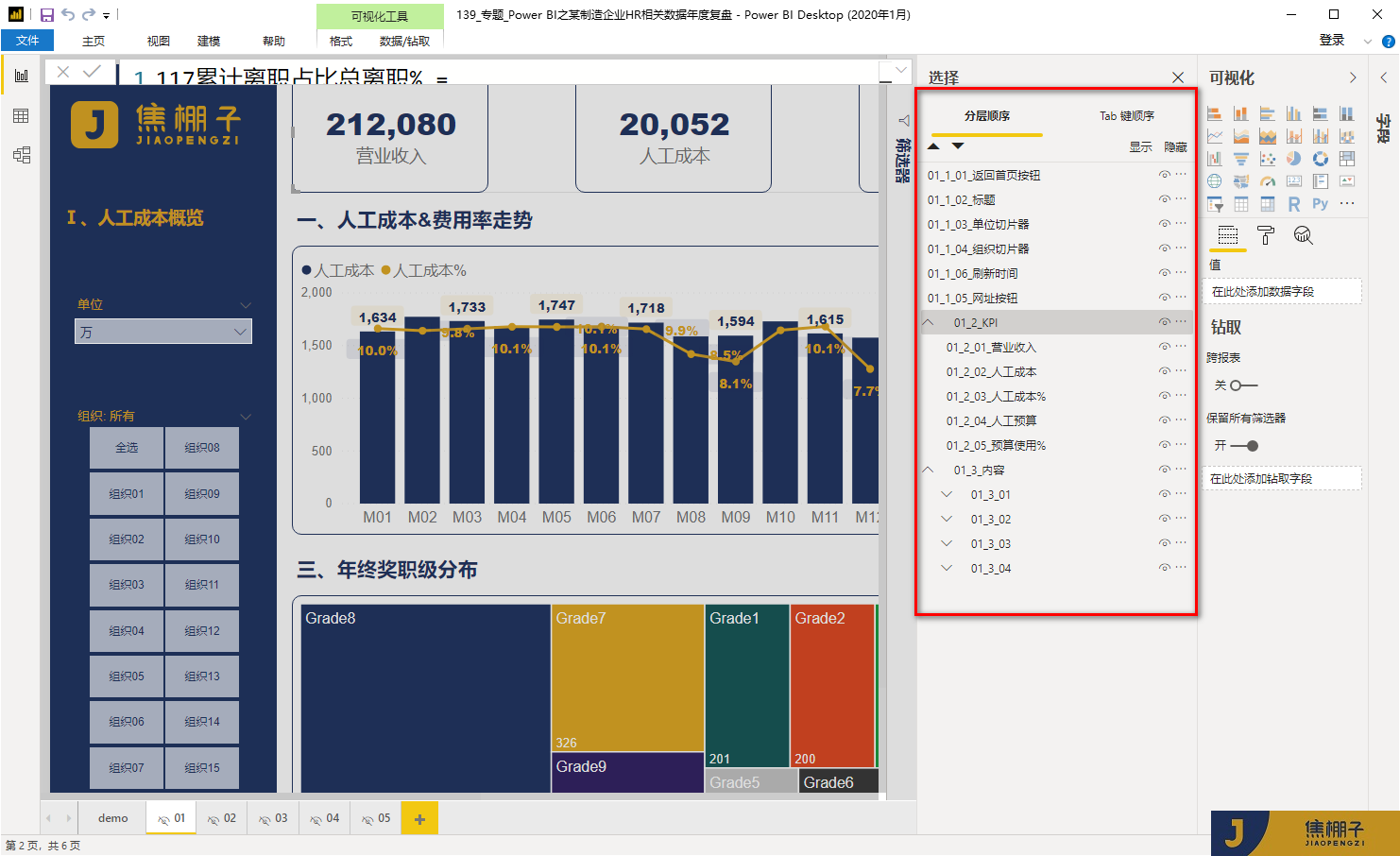Select the waterfall chart visual
Image resolution: width=1400 pixels, height=856 pixels.
point(1215,159)
